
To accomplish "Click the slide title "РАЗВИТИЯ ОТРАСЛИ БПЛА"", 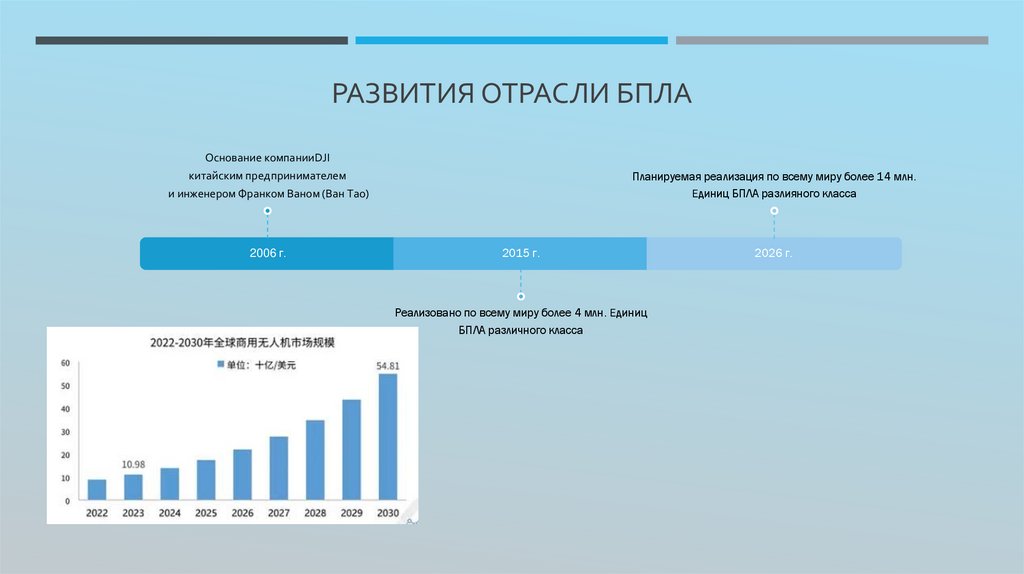I will click(511, 93).
